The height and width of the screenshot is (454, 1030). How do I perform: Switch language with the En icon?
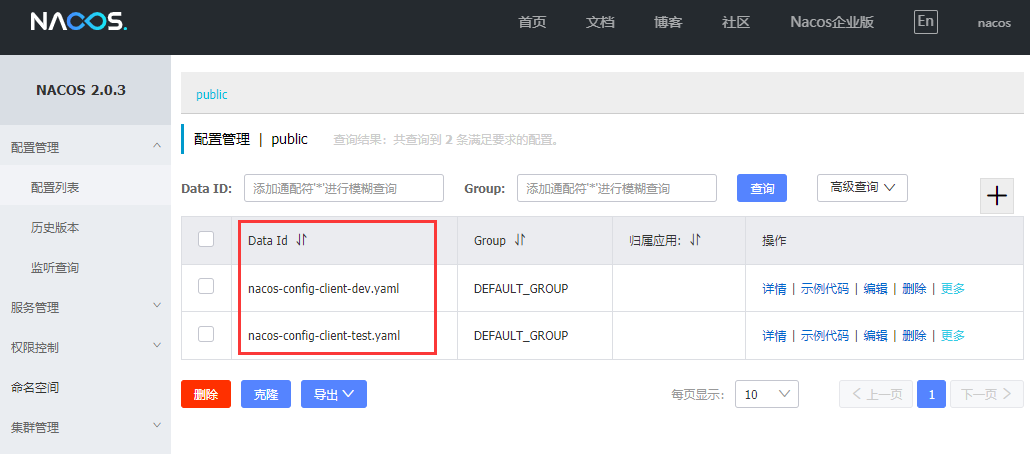click(926, 22)
